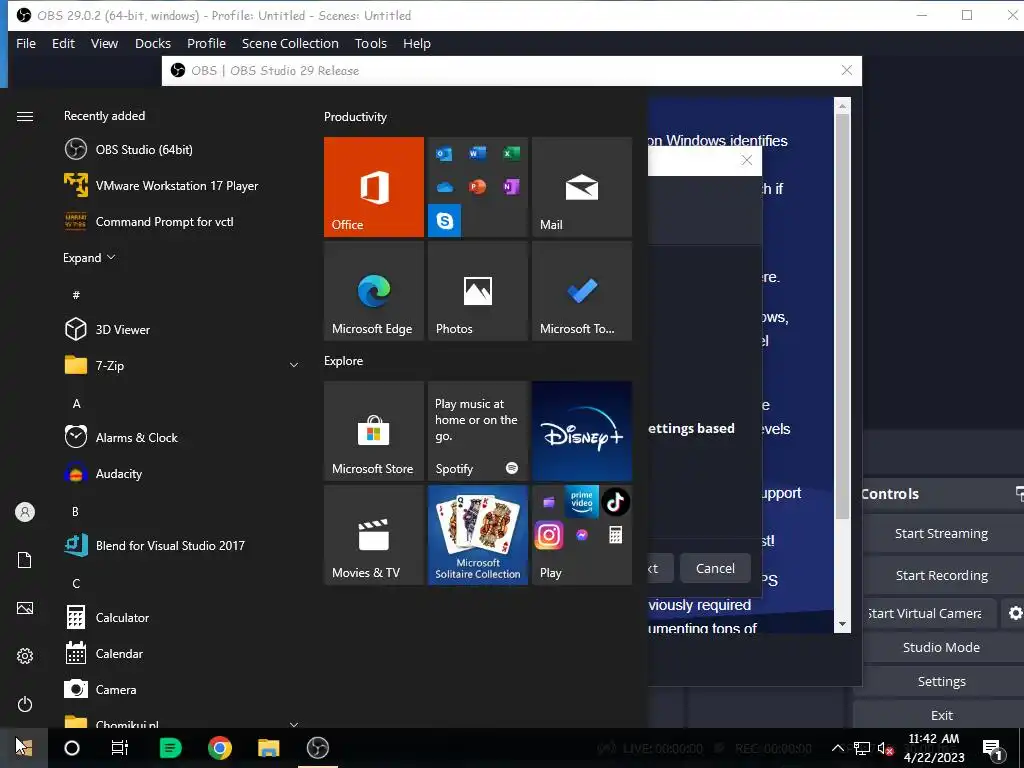Open Microsoft Solitaire Collection tile

click(477, 535)
